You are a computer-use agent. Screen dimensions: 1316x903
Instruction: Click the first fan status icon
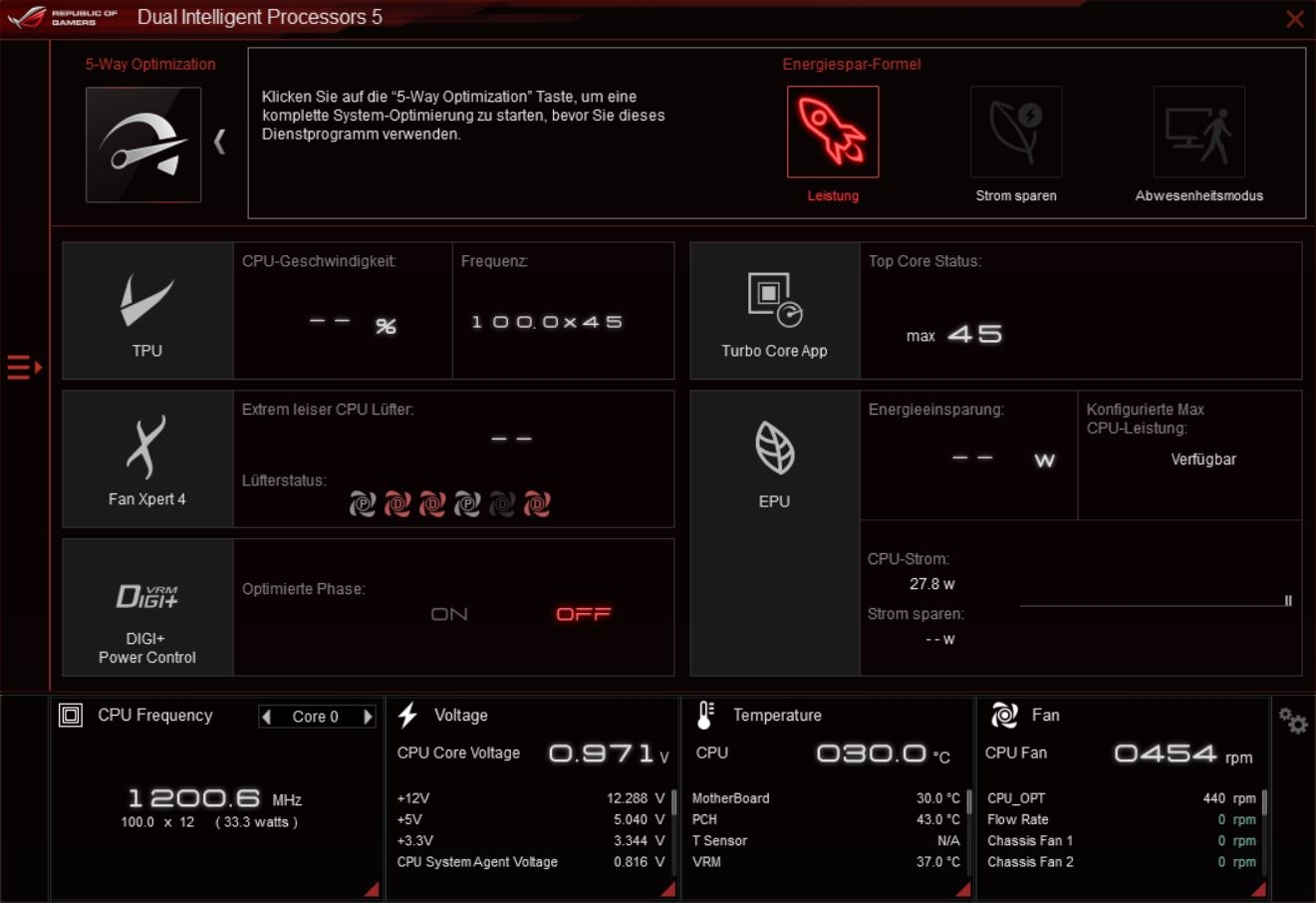click(362, 504)
